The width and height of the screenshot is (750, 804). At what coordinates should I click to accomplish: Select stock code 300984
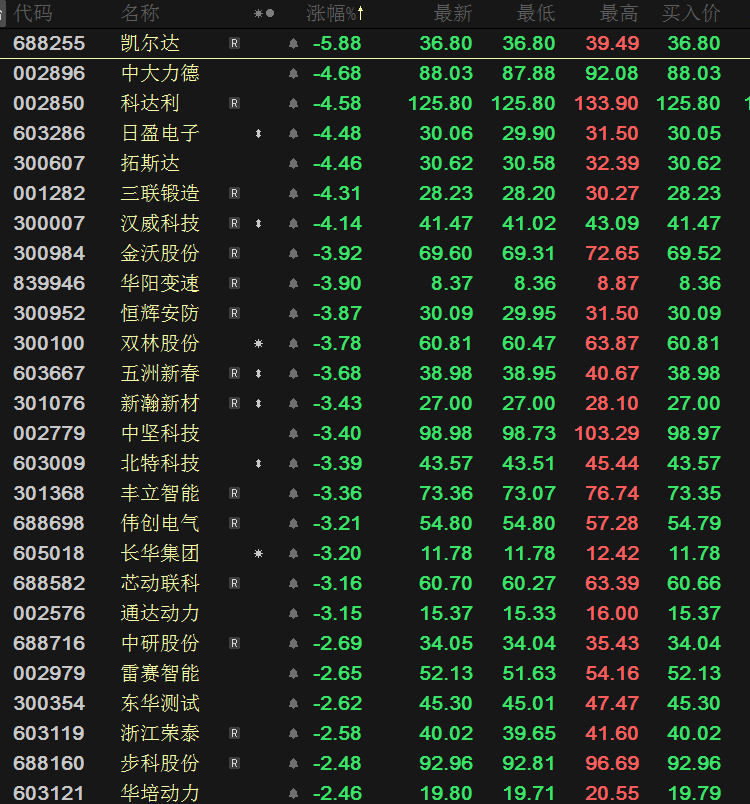pyautogui.click(x=49, y=253)
